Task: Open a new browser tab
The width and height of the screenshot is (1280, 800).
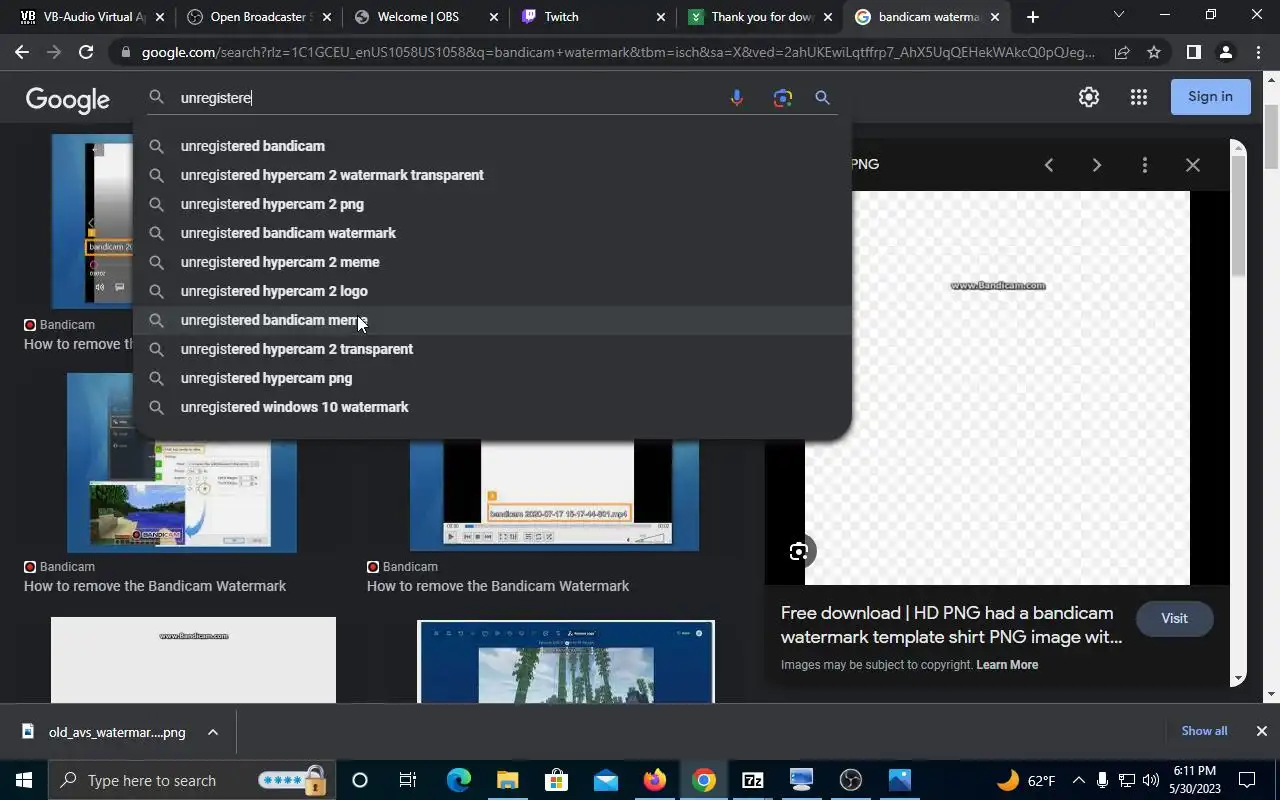Action: click(x=1032, y=17)
